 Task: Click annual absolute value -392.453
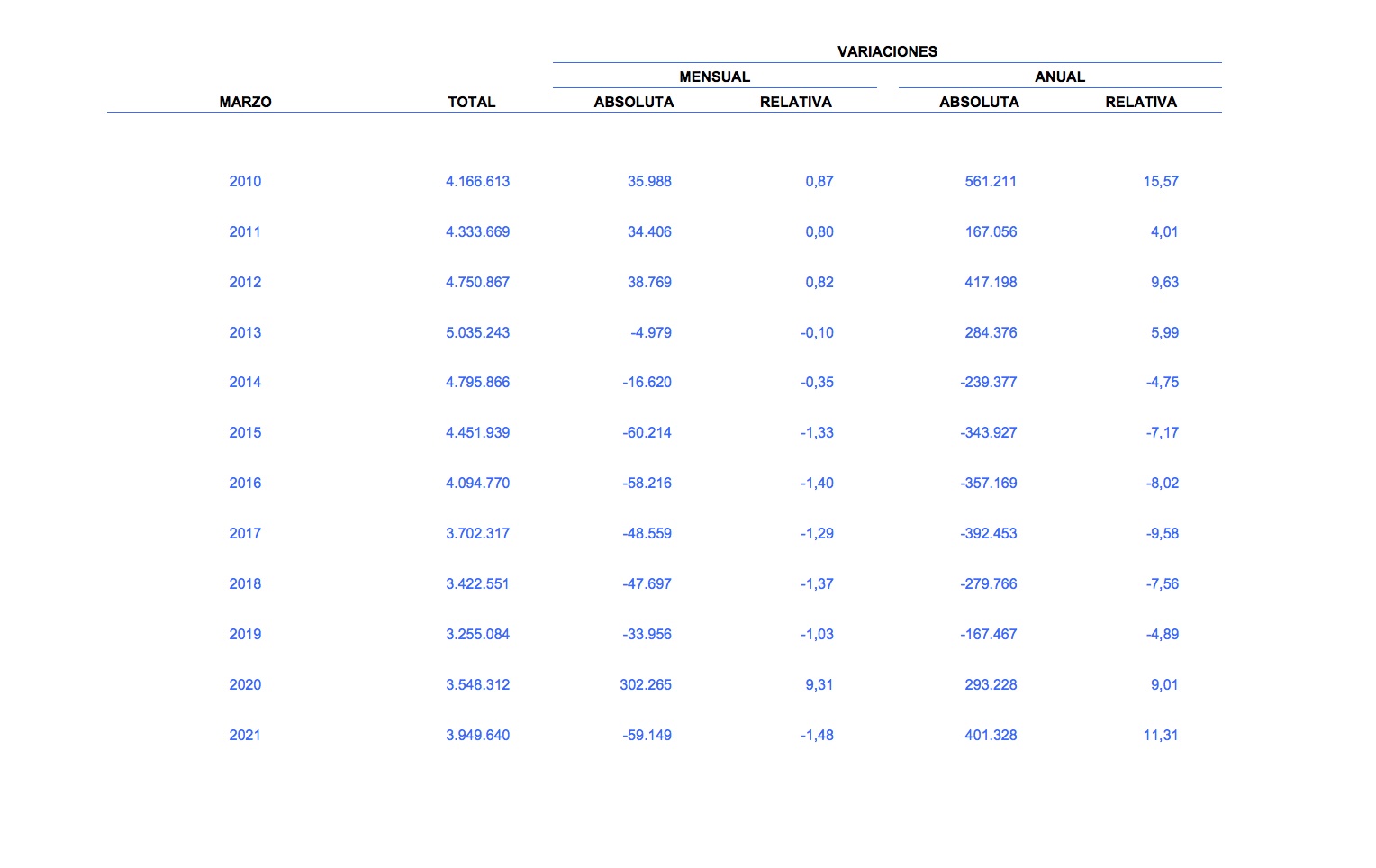(989, 533)
